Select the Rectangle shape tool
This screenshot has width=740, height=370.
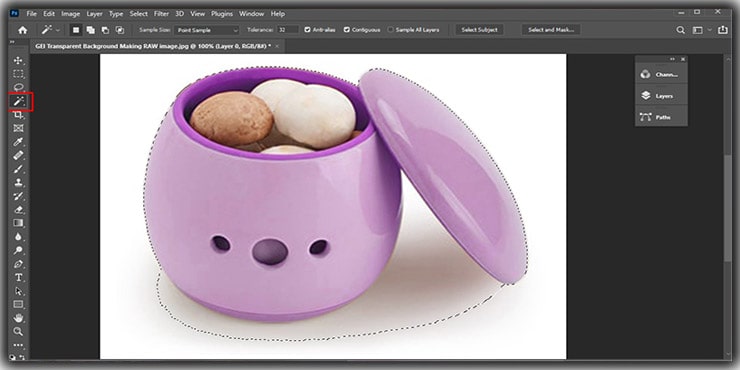pyautogui.click(x=18, y=304)
